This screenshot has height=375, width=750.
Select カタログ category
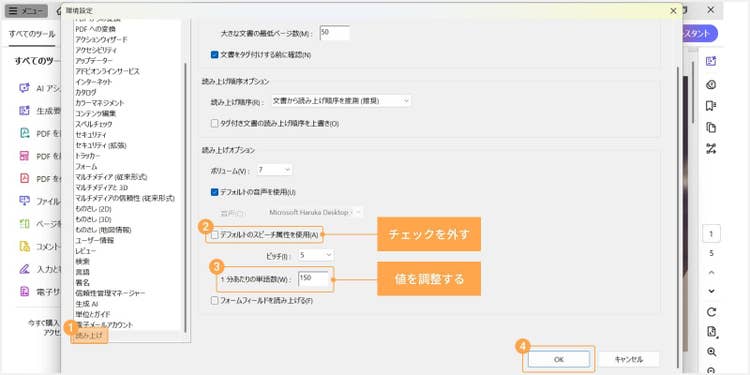pyautogui.click(x=86, y=92)
